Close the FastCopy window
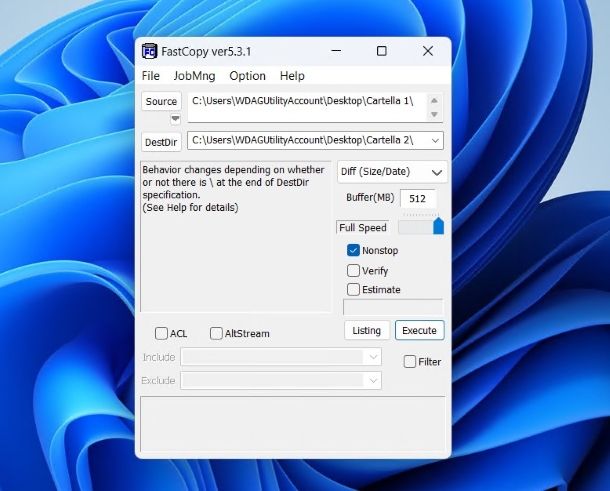610x491 pixels. tap(428, 51)
